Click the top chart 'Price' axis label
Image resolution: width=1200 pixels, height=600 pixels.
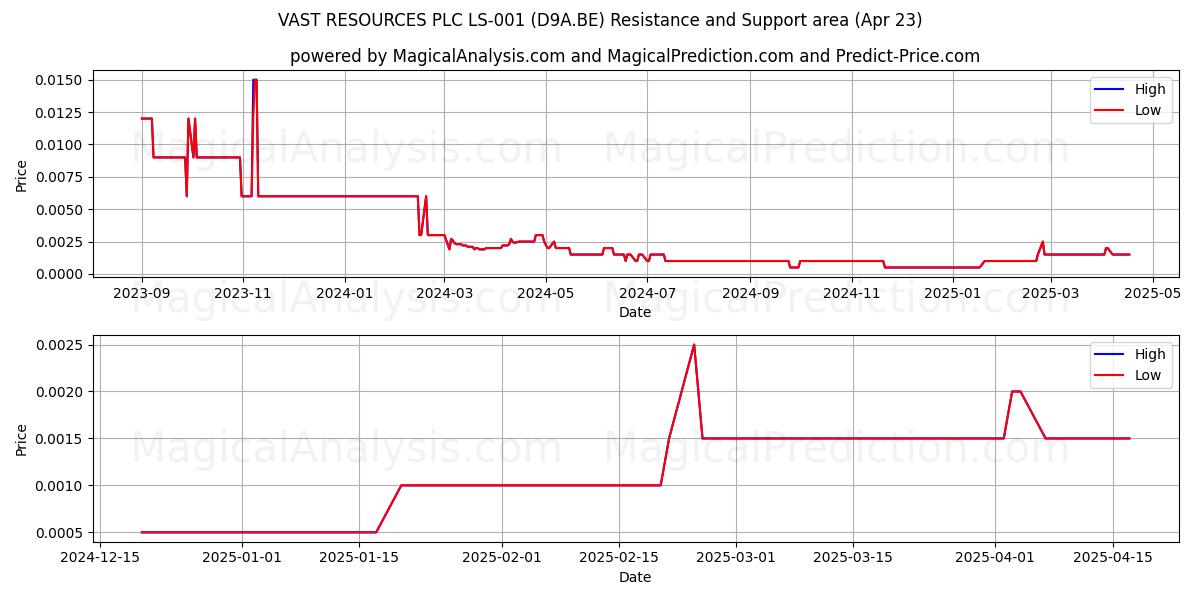tap(22, 176)
